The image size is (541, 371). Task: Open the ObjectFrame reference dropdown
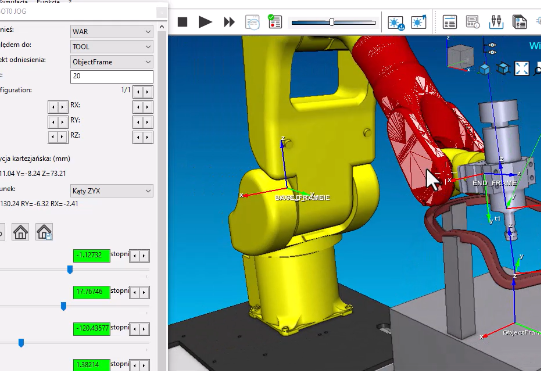coord(111,62)
